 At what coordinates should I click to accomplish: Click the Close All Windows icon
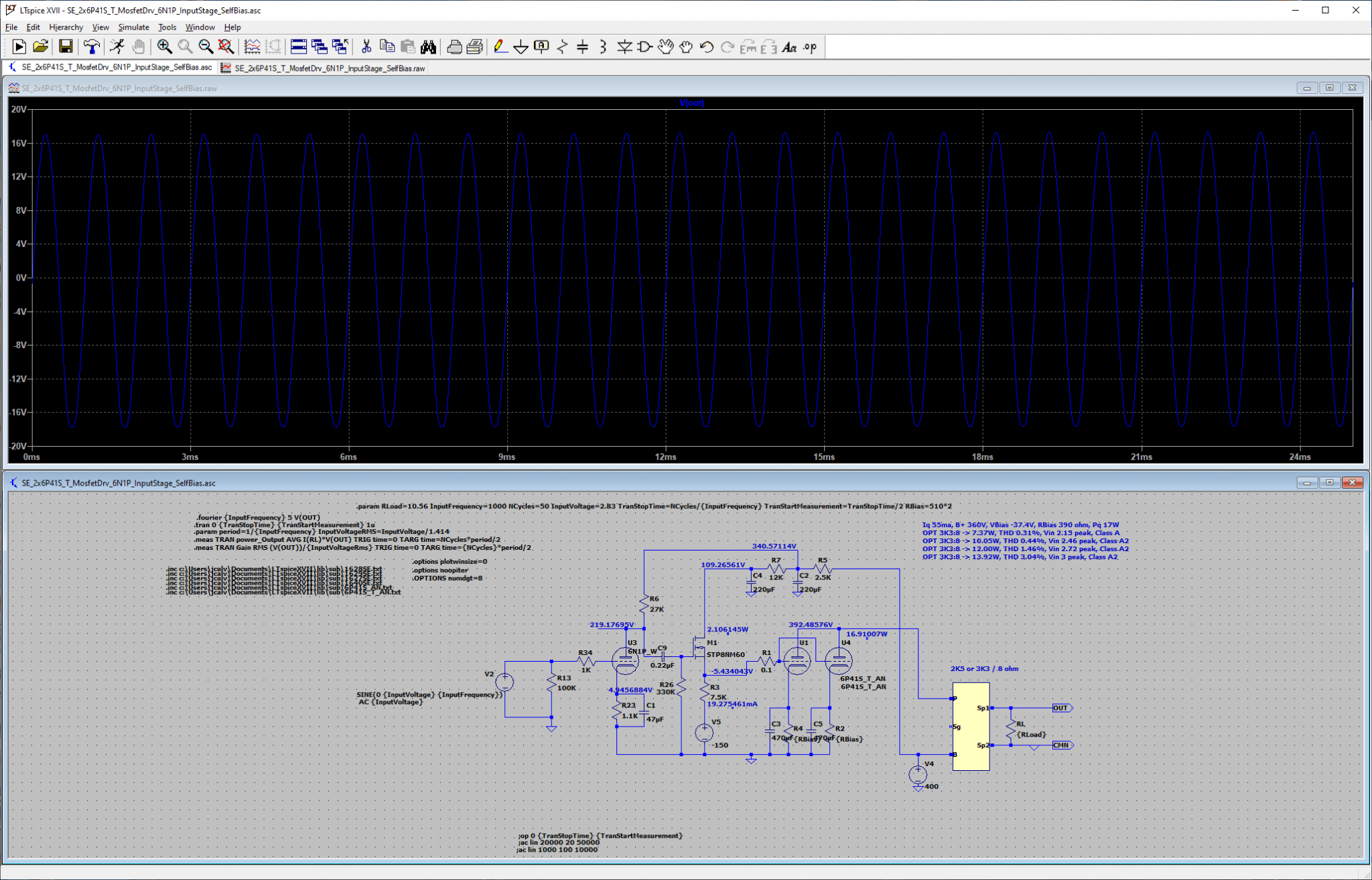tap(340, 46)
